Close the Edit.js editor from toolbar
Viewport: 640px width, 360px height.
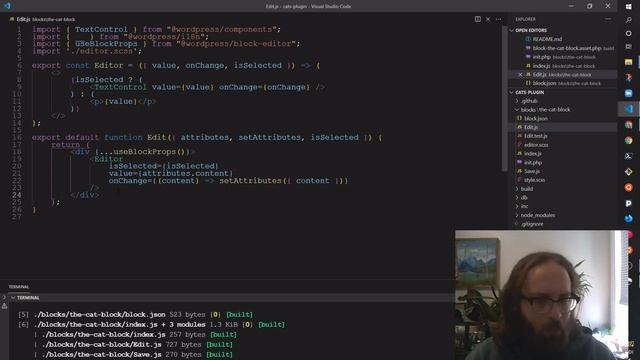[488, 19]
